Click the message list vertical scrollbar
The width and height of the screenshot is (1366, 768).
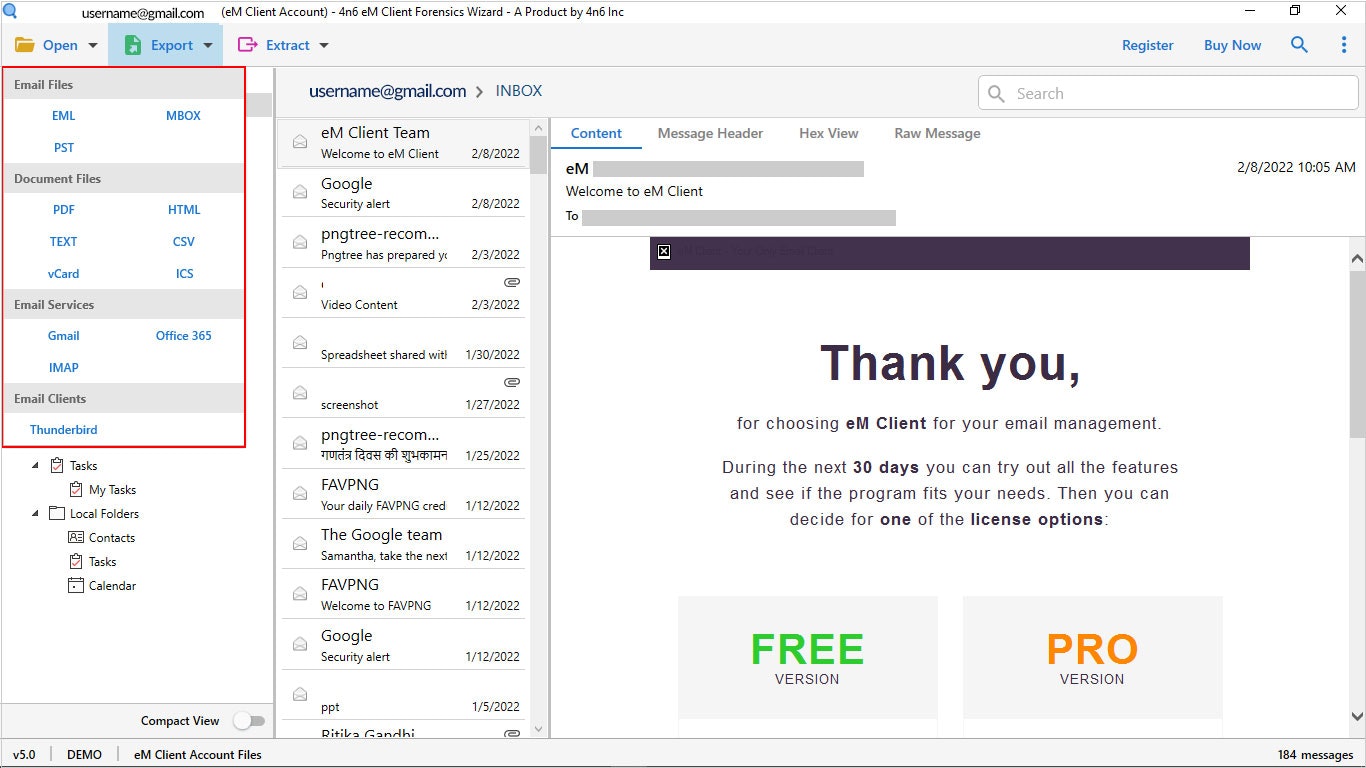point(539,155)
